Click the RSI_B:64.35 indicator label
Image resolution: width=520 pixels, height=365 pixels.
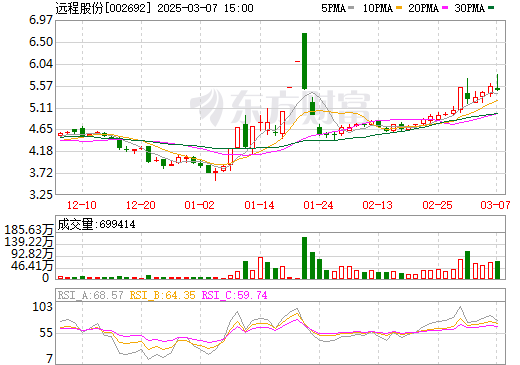162,295
